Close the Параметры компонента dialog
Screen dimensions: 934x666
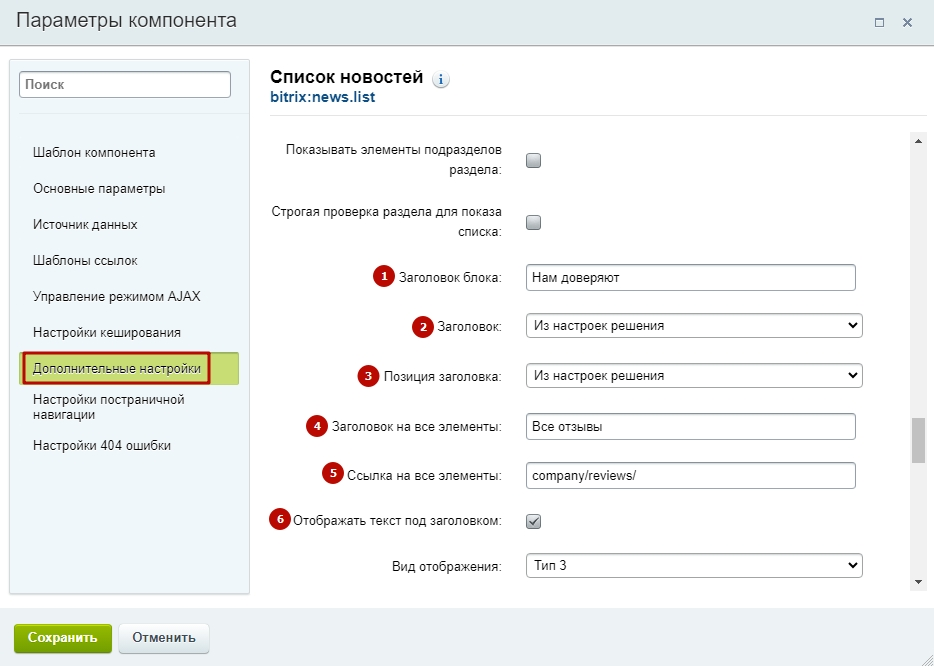pos(907,23)
